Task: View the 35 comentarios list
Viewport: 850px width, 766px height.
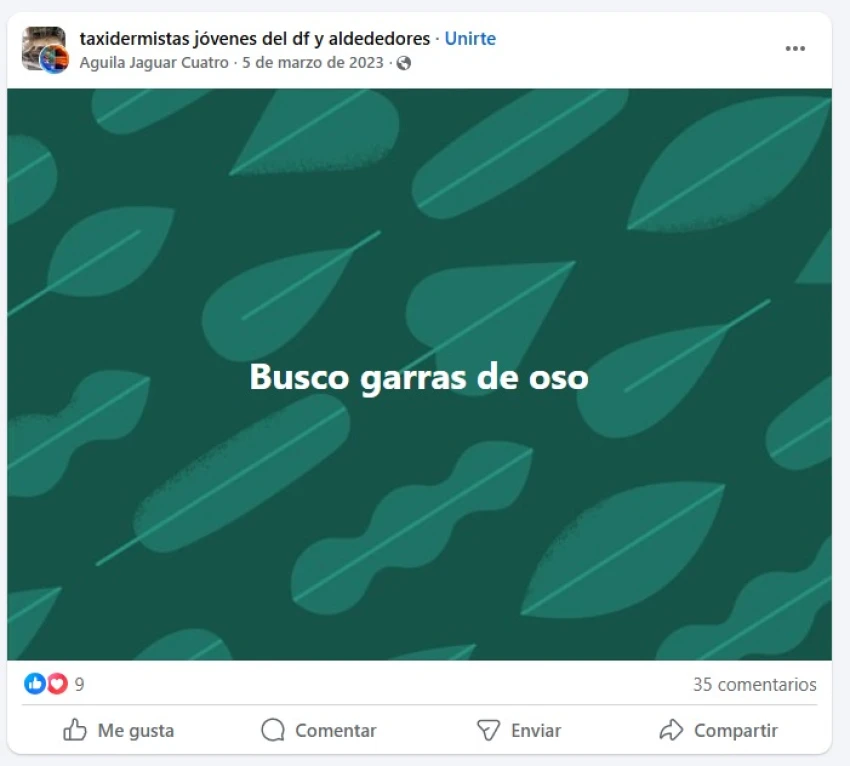Action: click(755, 684)
